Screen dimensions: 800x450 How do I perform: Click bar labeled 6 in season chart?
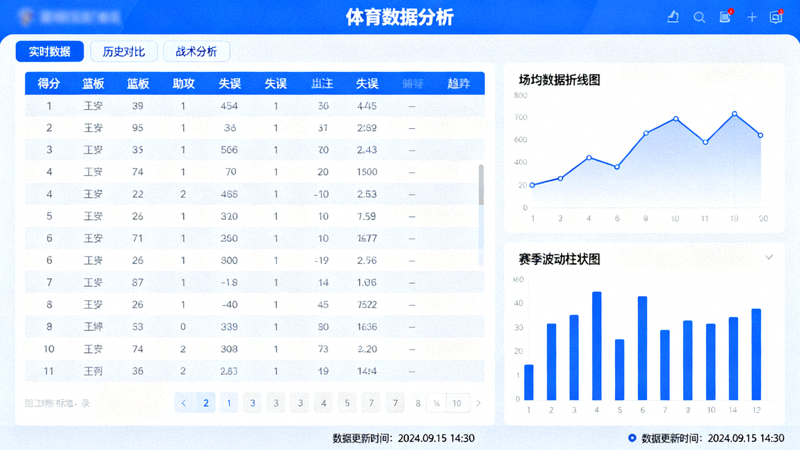[642, 348]
